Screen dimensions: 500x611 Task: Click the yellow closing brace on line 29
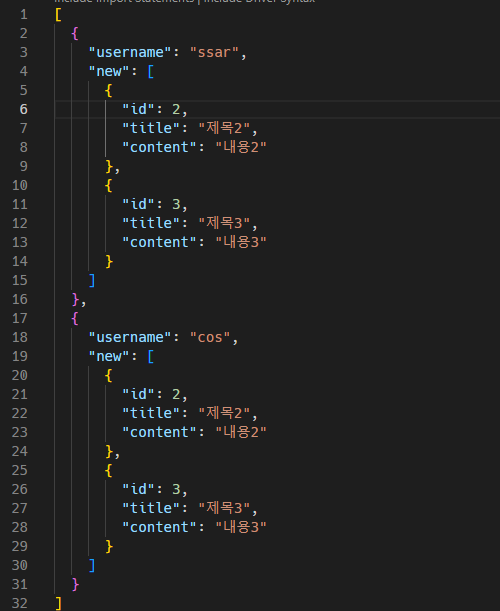coord(109,546)
